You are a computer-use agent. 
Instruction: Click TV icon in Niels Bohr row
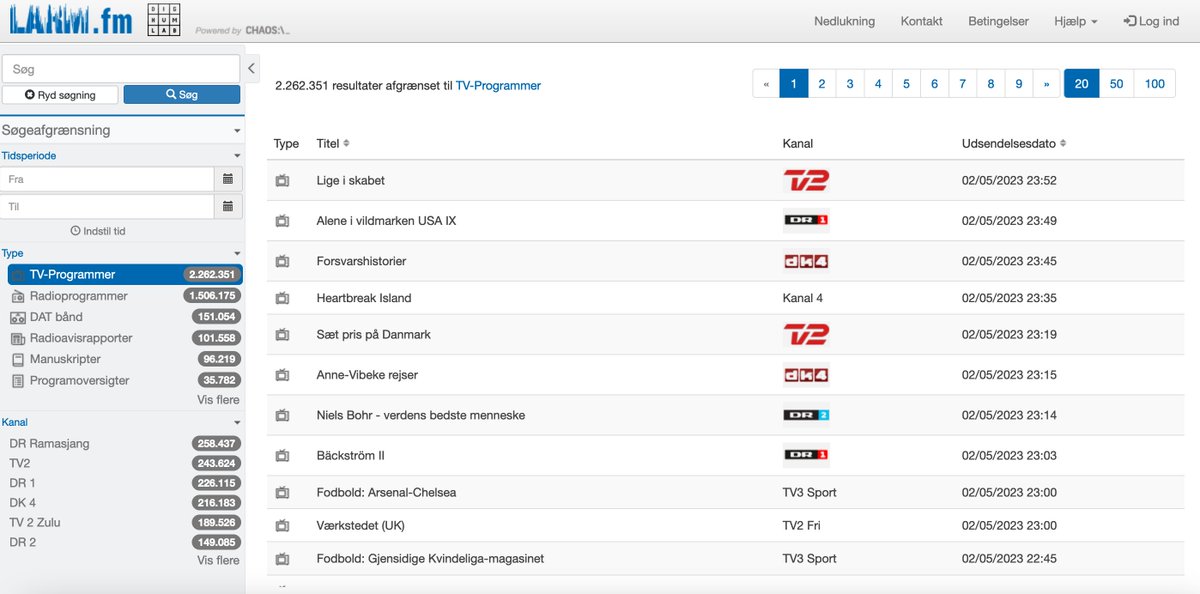pyautogui.click(x=282, y=415)
